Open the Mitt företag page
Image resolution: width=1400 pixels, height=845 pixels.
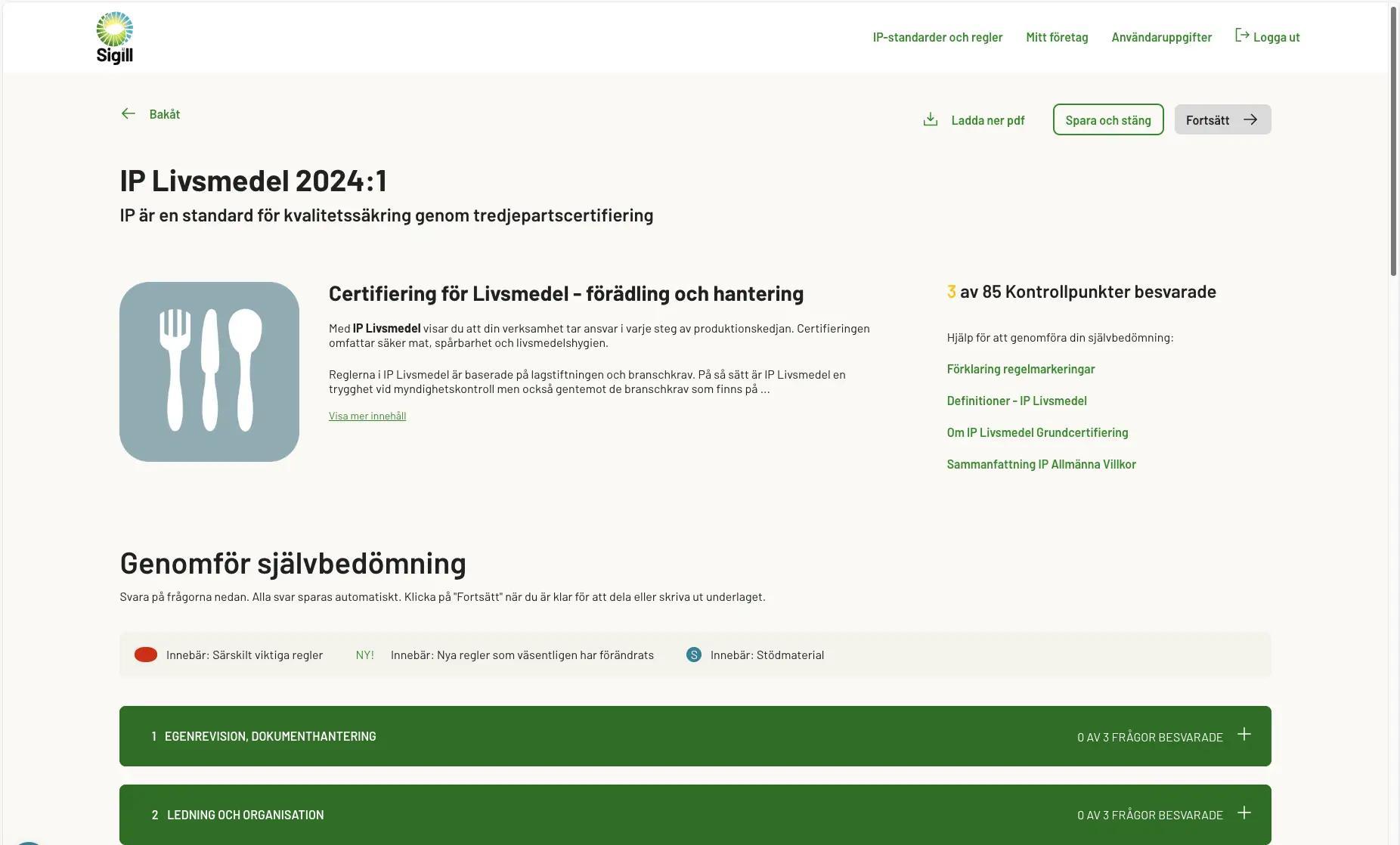[1057, 36]
